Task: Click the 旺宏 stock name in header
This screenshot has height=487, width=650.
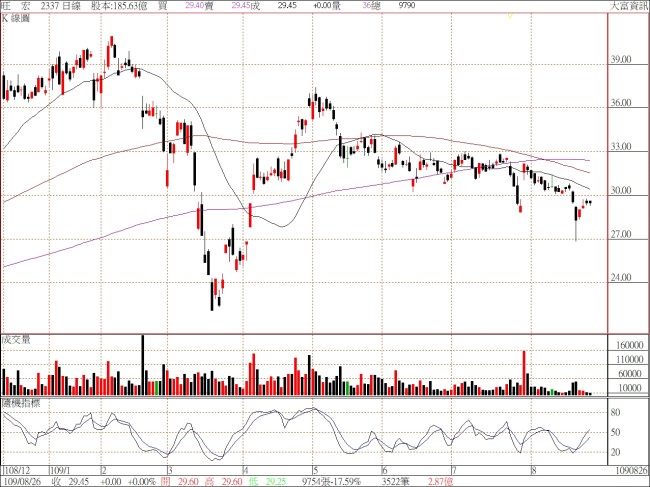Action: (14, 6)
